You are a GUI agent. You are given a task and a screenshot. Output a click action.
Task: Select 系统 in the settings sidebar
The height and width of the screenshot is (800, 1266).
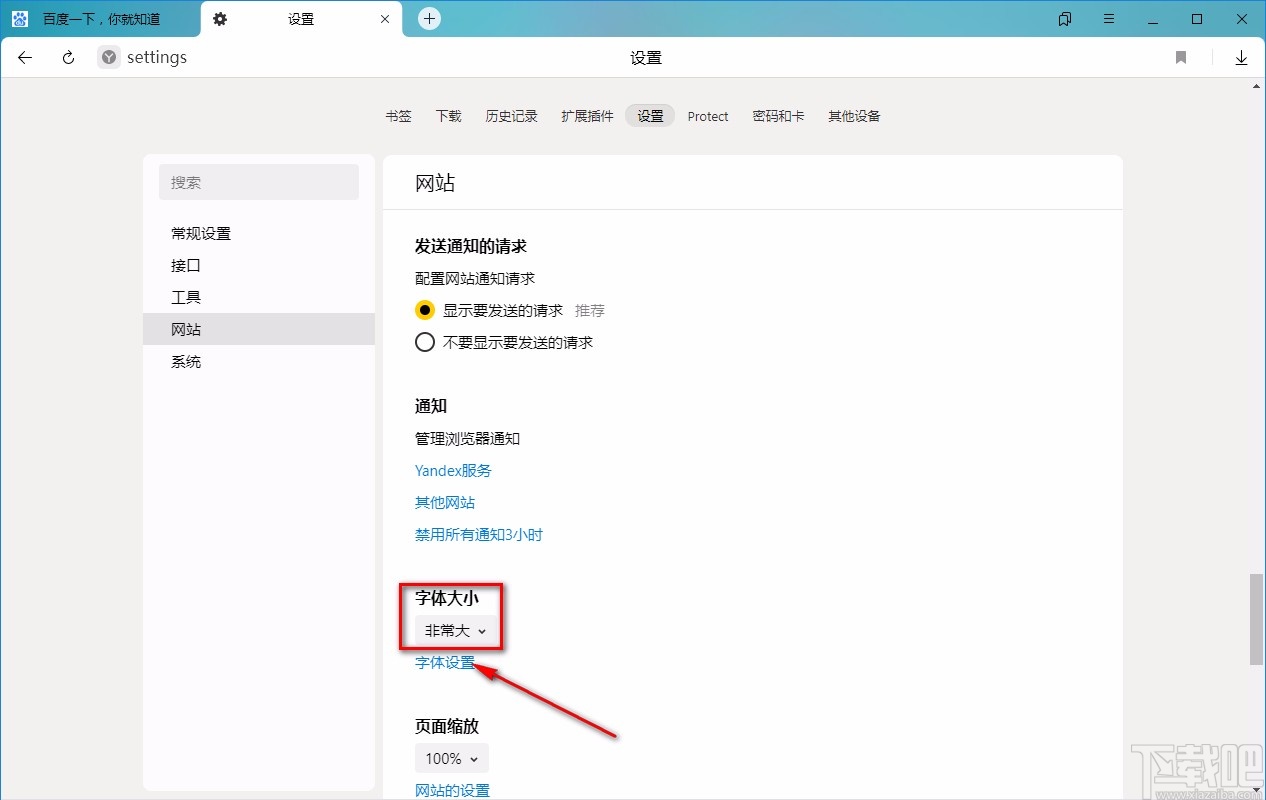(186, 361)
